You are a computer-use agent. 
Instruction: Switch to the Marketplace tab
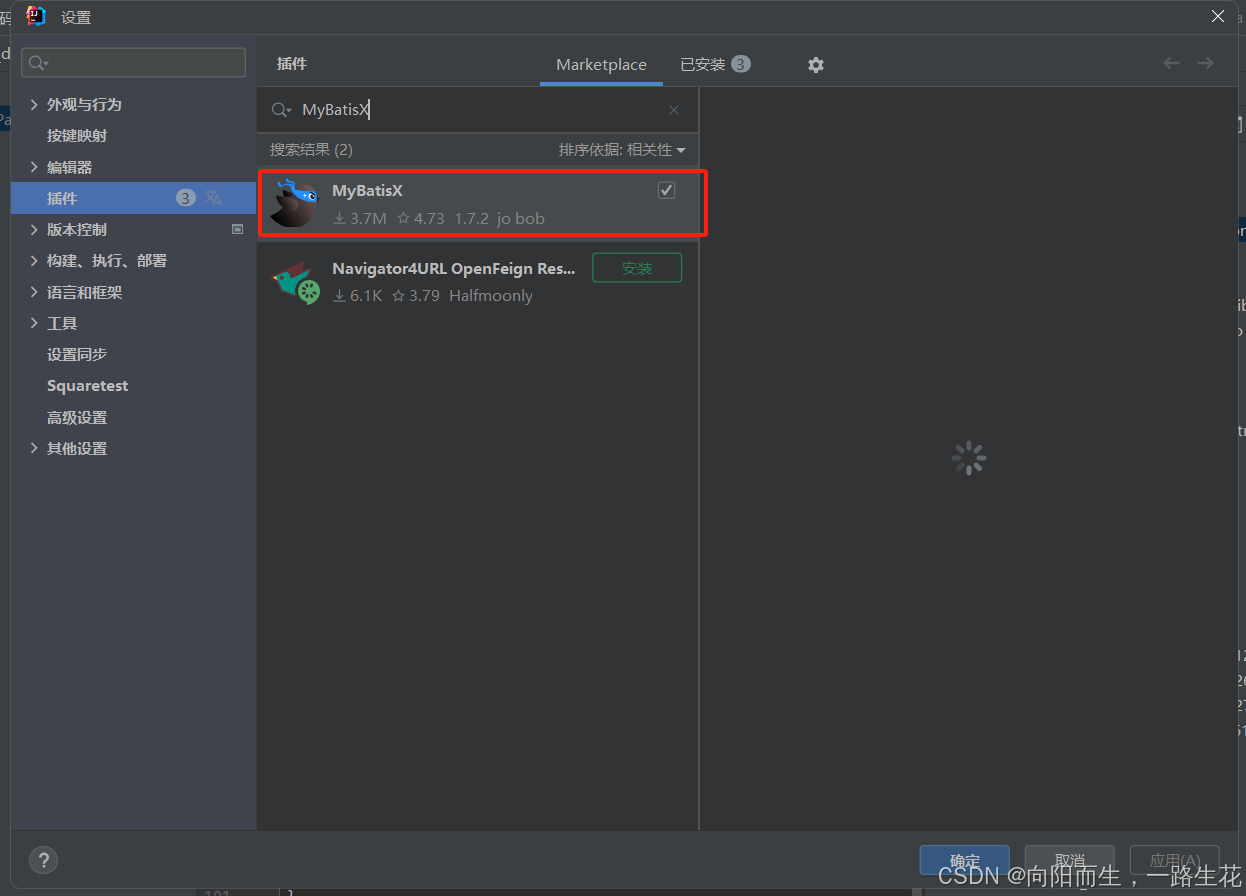[601, 64]
